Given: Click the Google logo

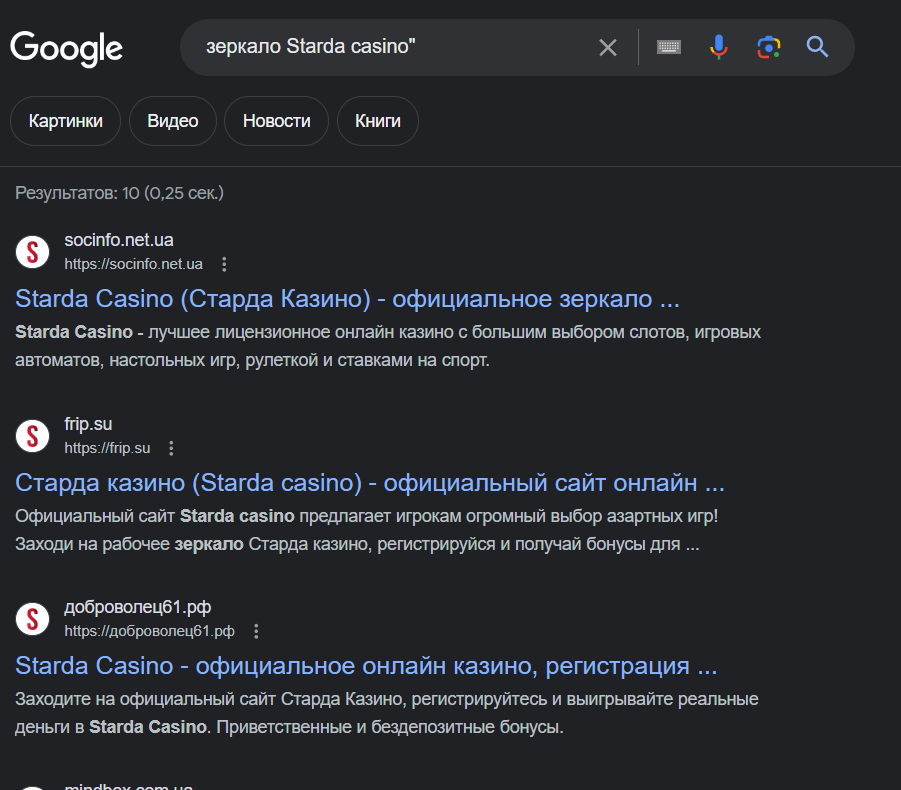Looking at the screenshot, I should coord(66,49).
